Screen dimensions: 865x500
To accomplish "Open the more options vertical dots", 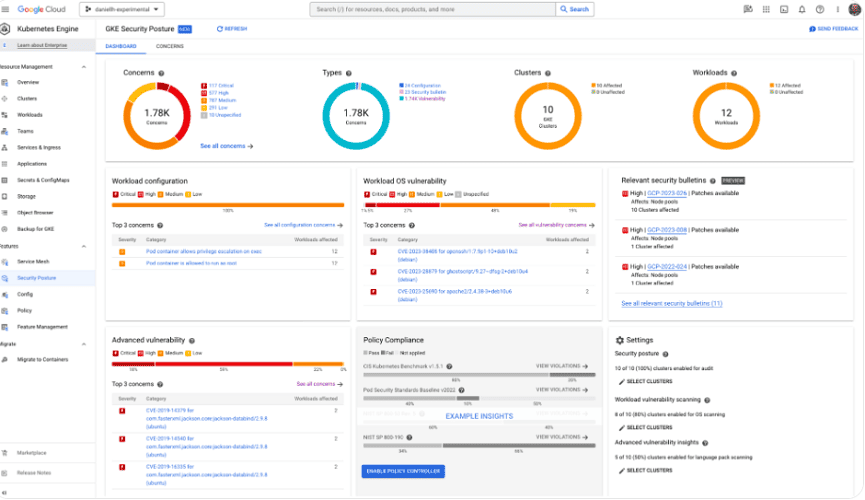I will pos(837,9).
